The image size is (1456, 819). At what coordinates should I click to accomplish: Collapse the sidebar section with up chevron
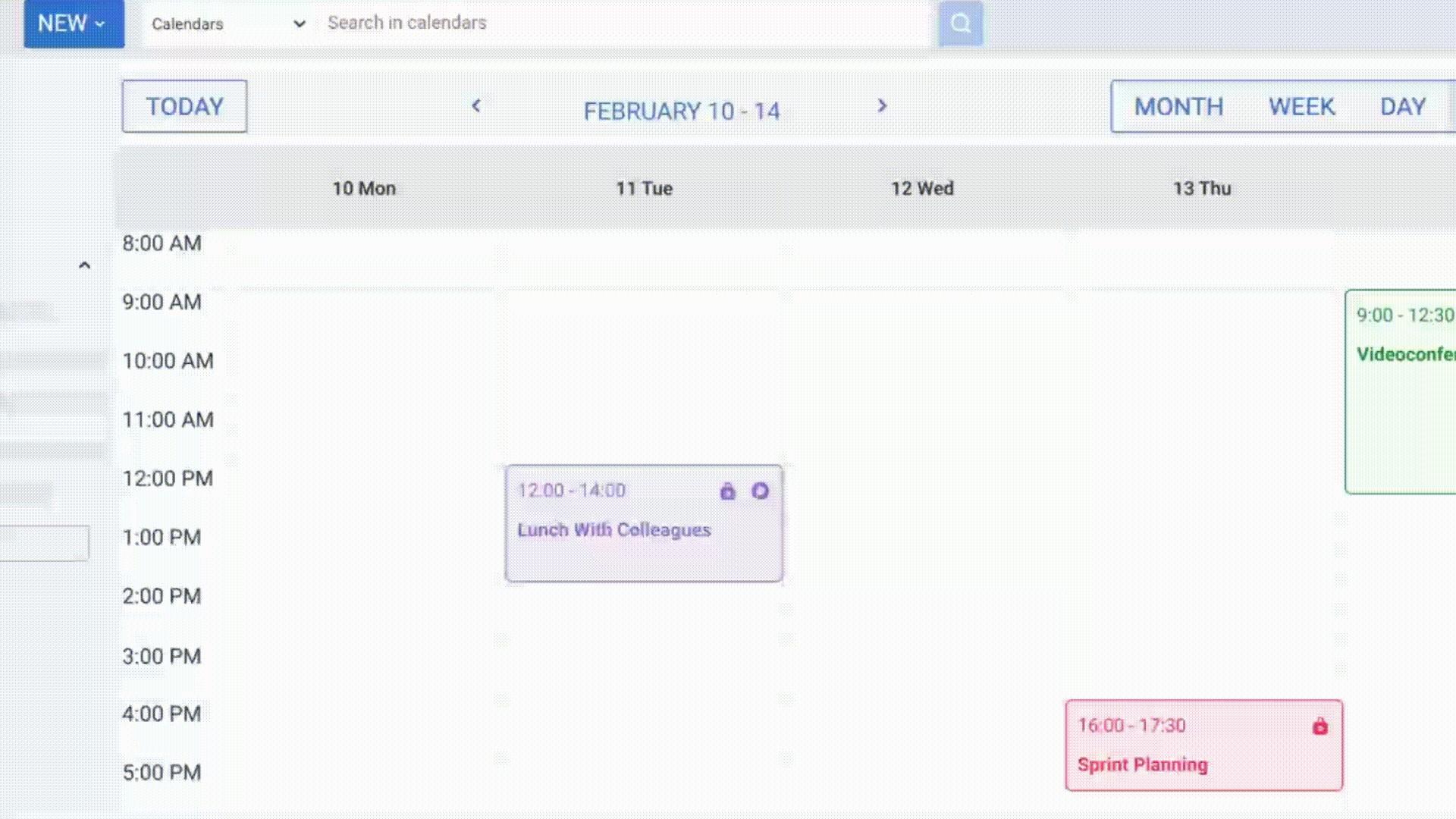85,265
